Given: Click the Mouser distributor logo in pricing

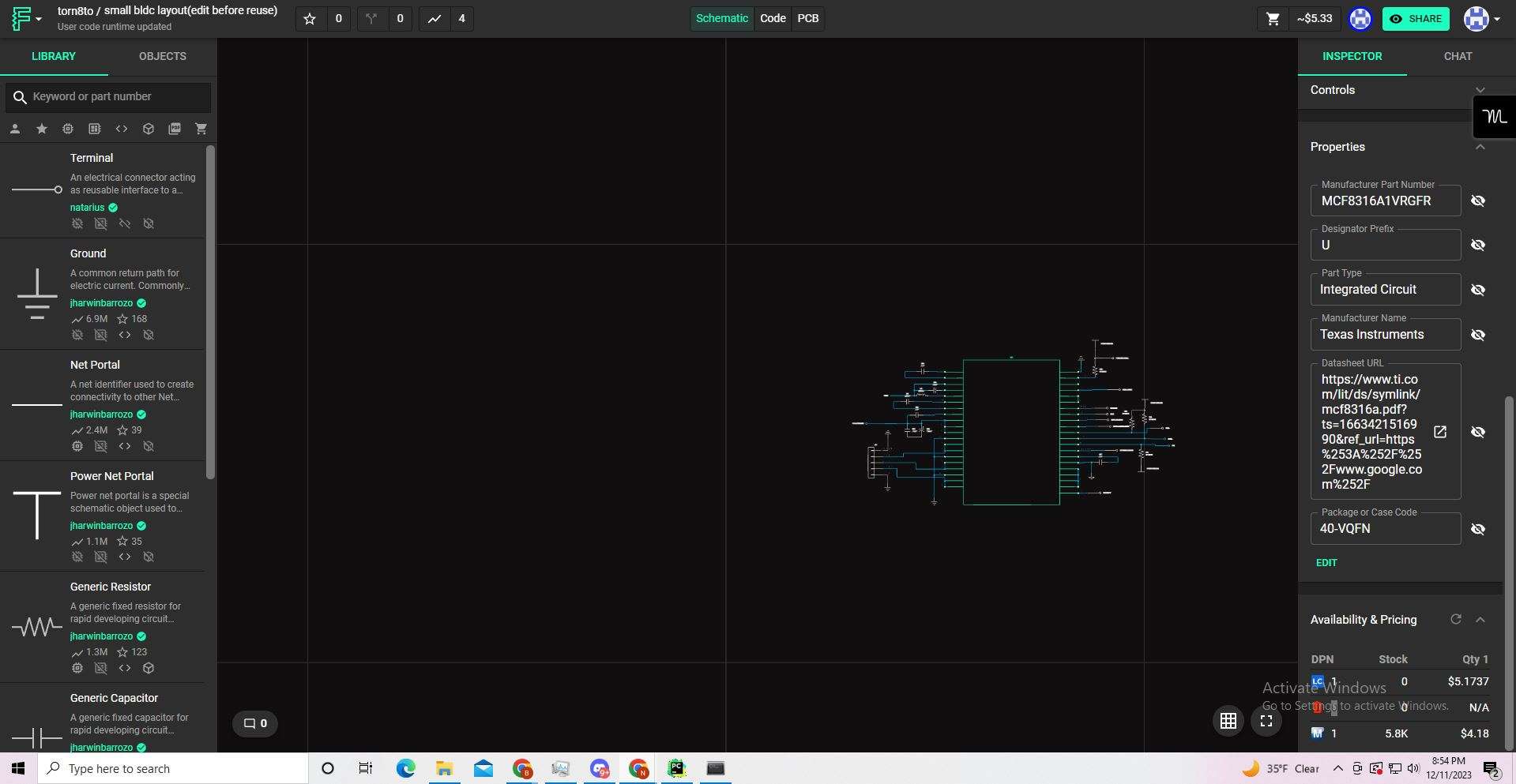Looking at the screenshot, I should (1317, 733).
